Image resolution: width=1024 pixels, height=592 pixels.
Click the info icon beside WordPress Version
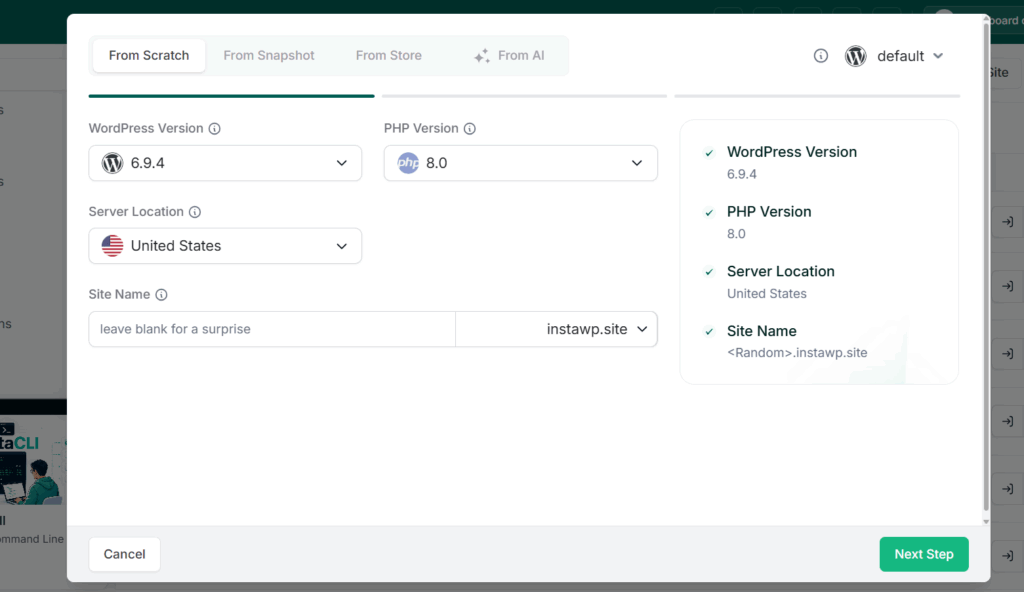[x=214, y=129]
